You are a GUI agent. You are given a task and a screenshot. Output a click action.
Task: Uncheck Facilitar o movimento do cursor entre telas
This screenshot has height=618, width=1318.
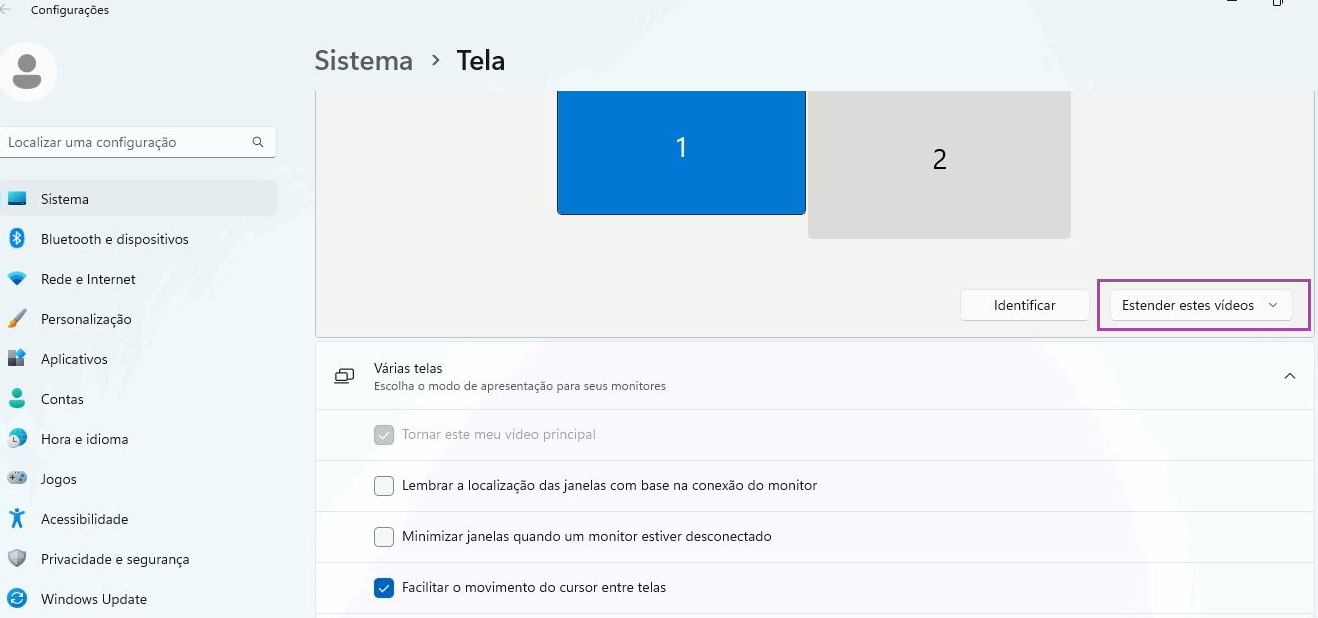click(x=384, y=588)
